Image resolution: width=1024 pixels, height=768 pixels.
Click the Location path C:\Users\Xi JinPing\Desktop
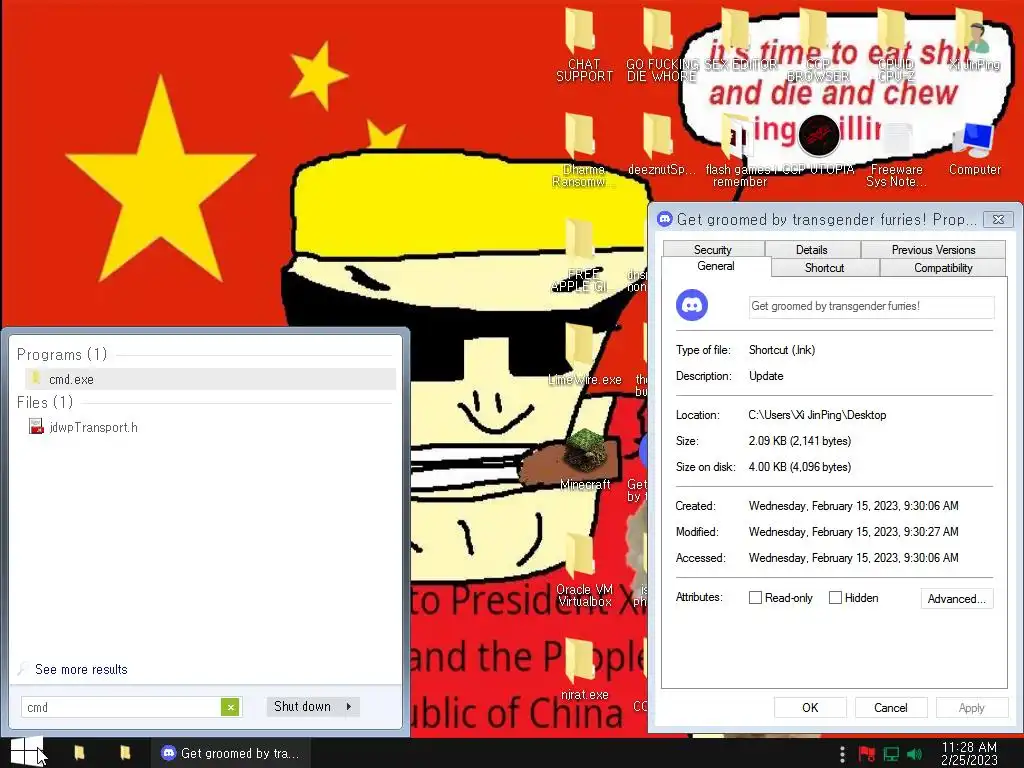[817, 415]
